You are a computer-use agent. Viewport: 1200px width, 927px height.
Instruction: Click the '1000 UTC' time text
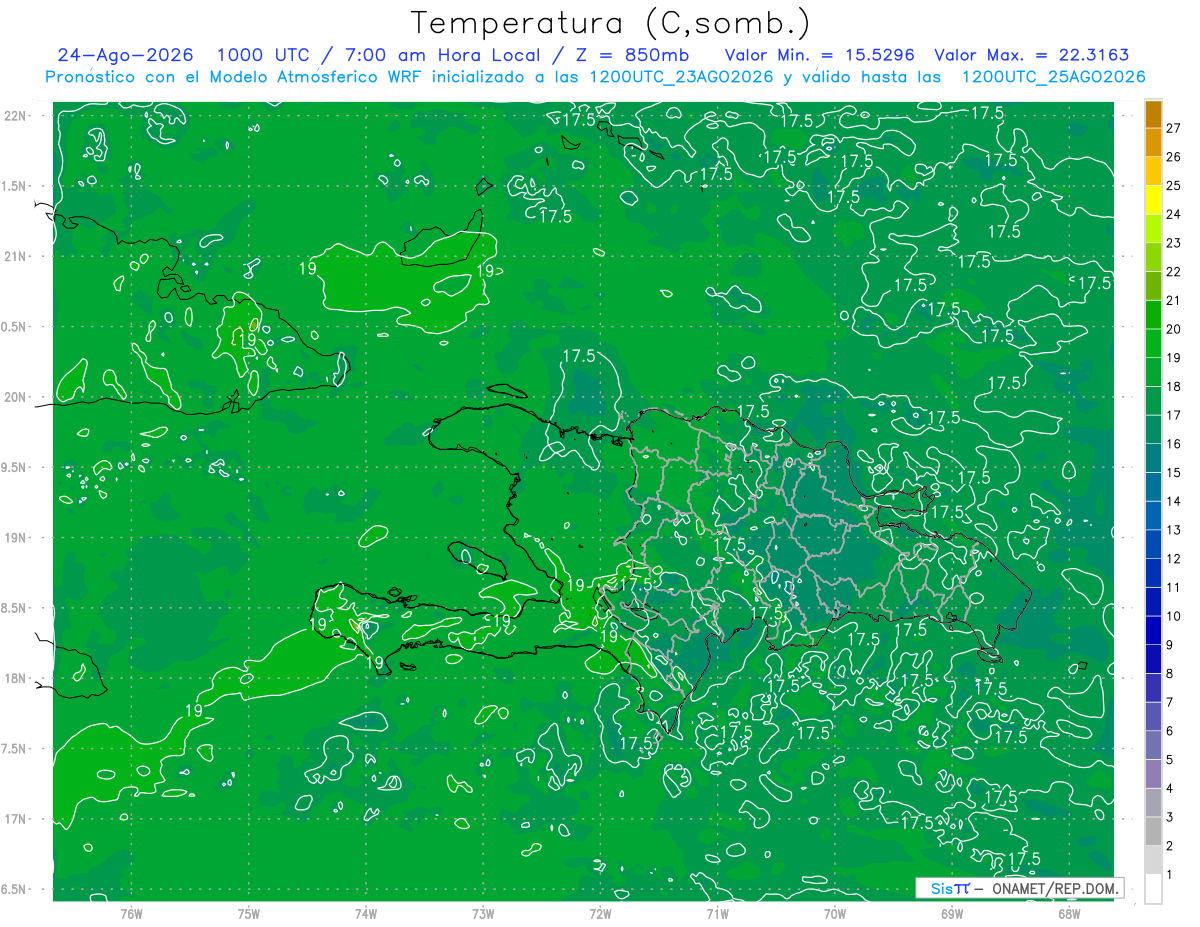[x=264, y=55]
